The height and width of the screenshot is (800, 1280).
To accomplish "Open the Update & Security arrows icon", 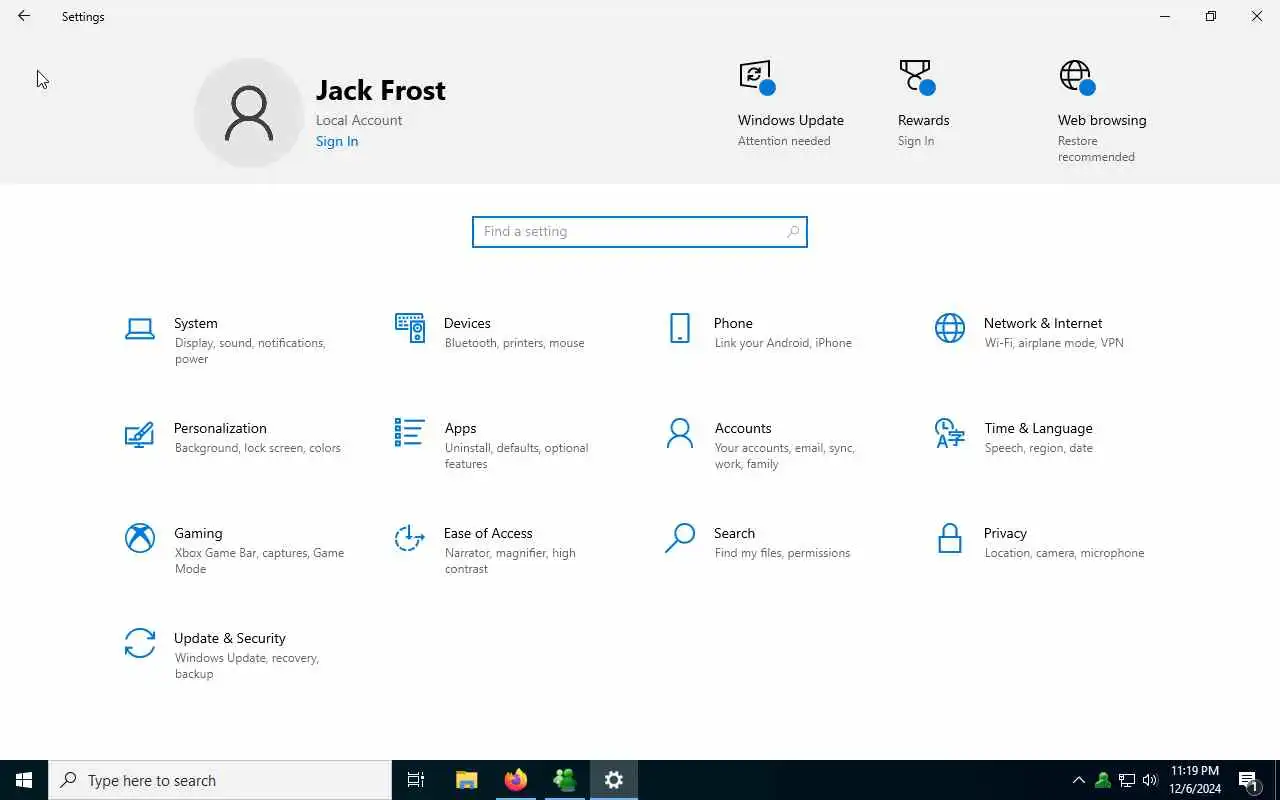I will [x=140, y=643].
